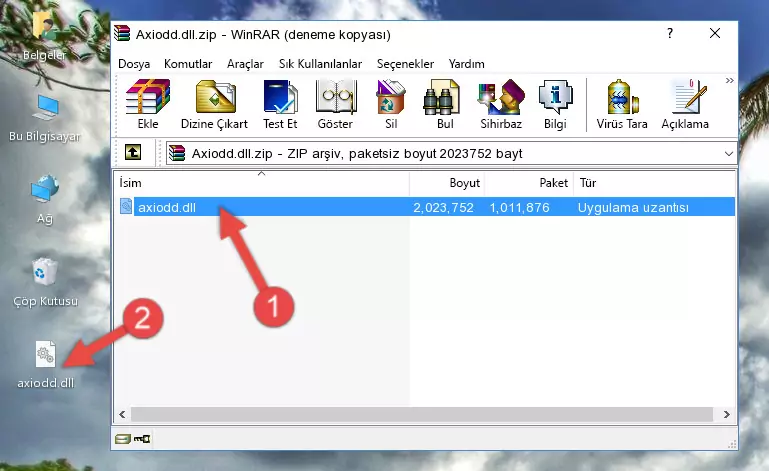The height and width of the screenshot is (471, 769).
Task: Click the 2,023,752 size value
Action: tap(443, 208)
